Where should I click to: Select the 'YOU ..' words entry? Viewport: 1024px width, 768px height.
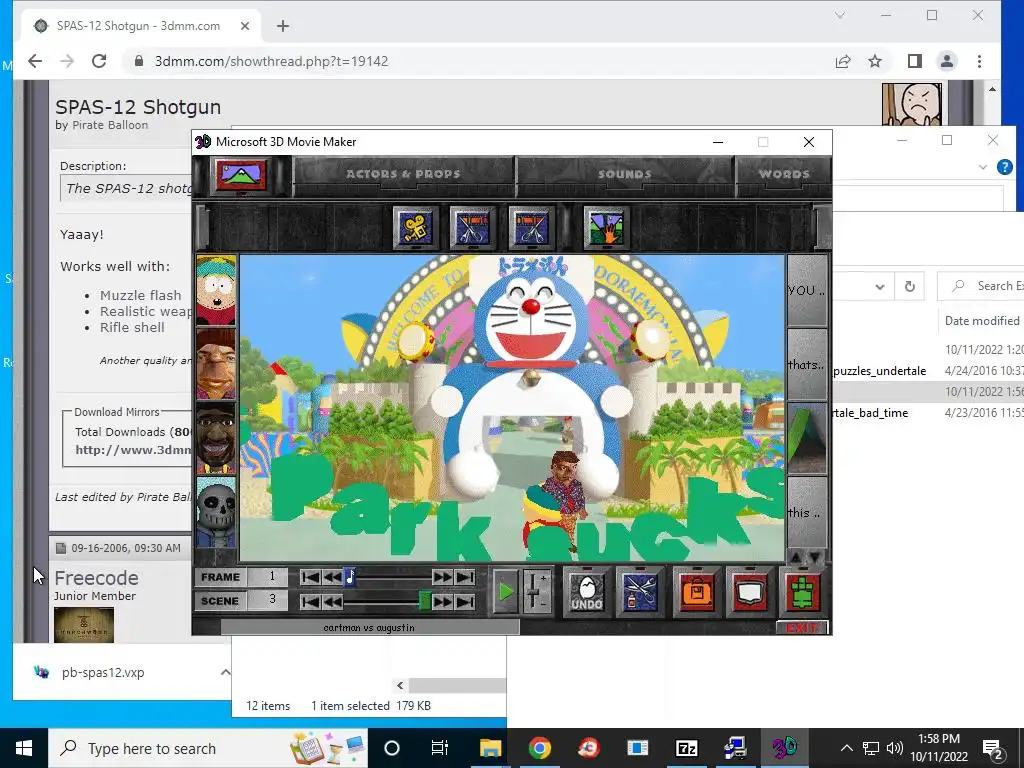click(x=807, y=290)
